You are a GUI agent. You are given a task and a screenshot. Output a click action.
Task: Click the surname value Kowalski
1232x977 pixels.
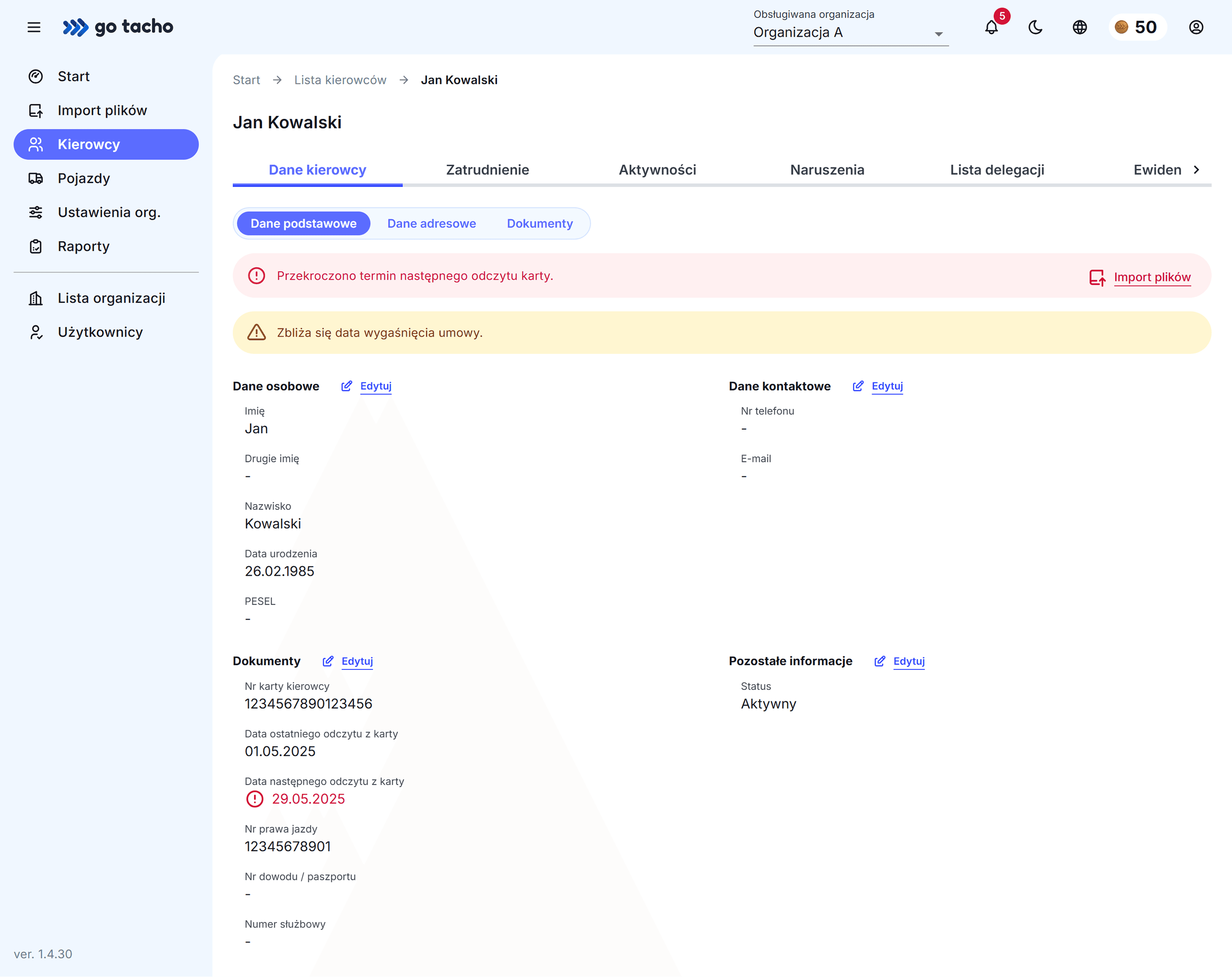coord(273,524)
